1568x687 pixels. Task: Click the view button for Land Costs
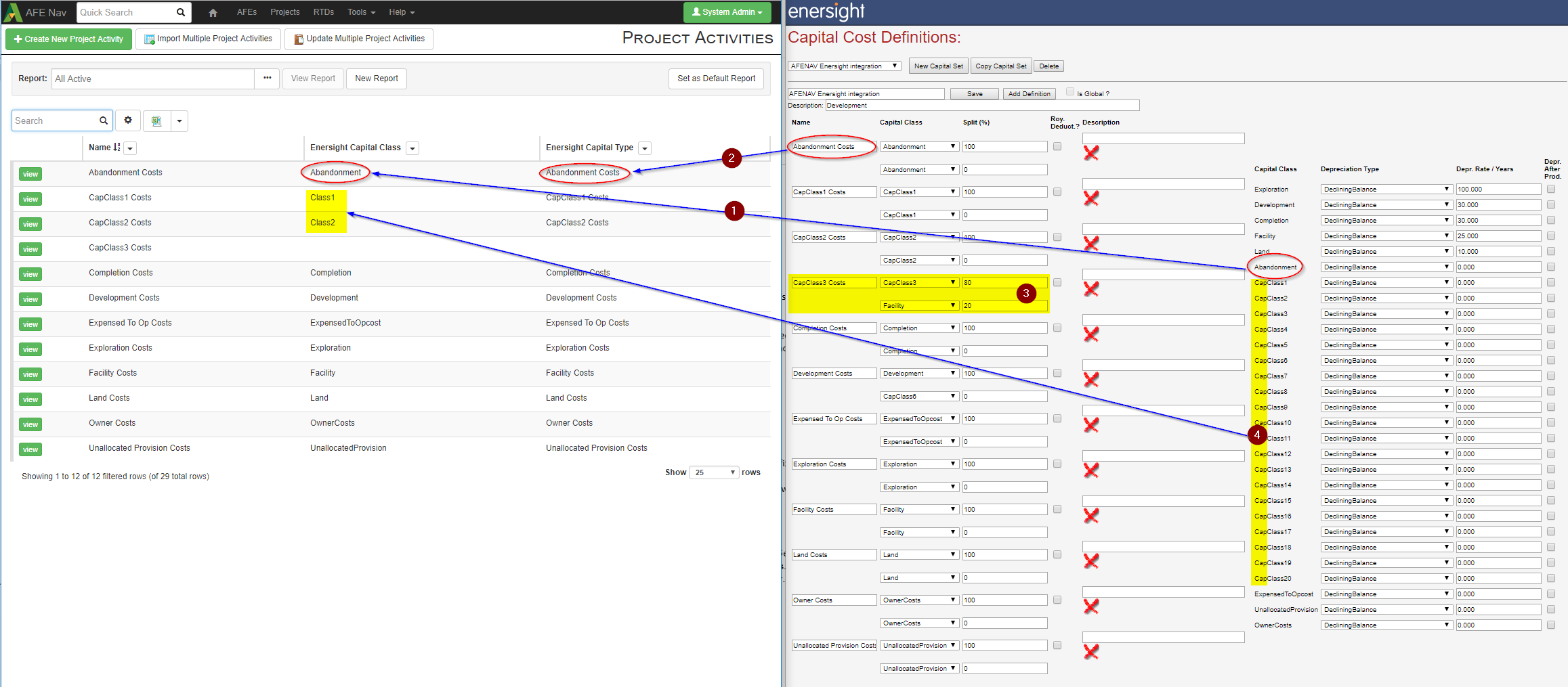29,399
